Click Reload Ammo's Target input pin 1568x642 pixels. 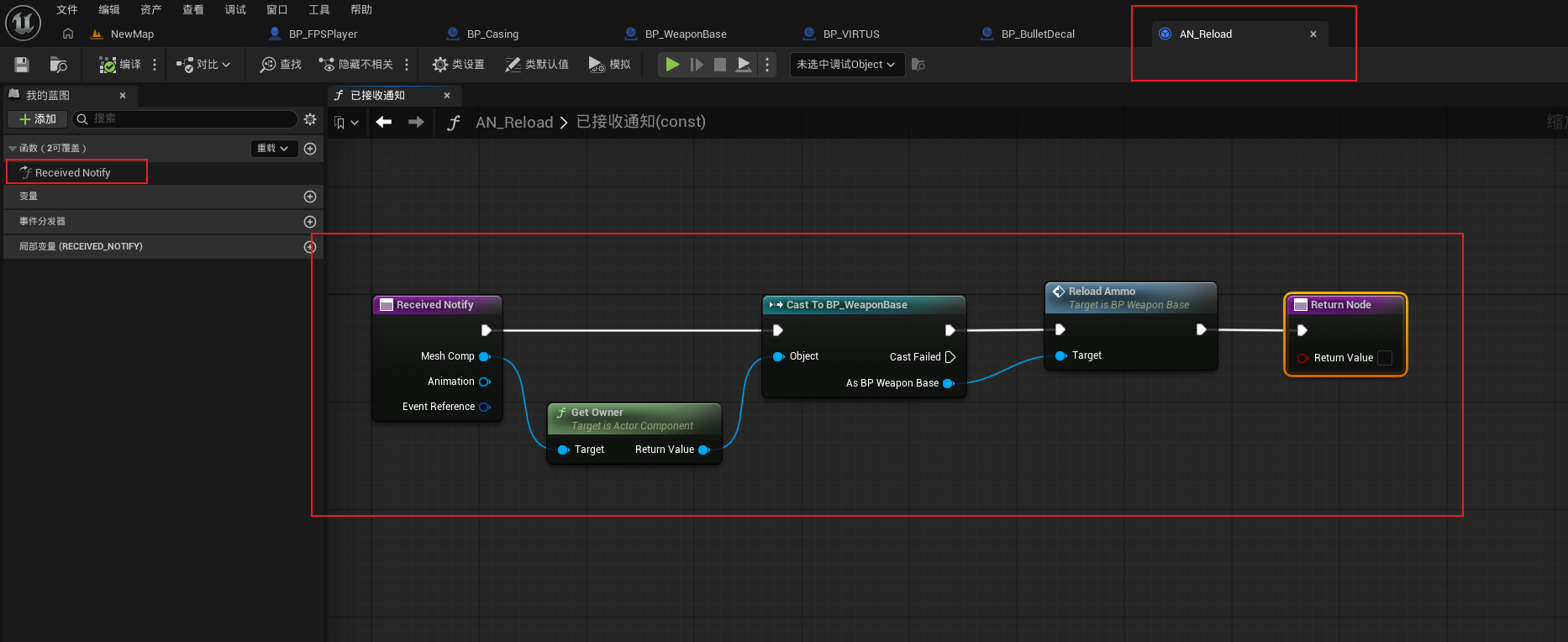pyautogui.click(x=1060, y=355)
